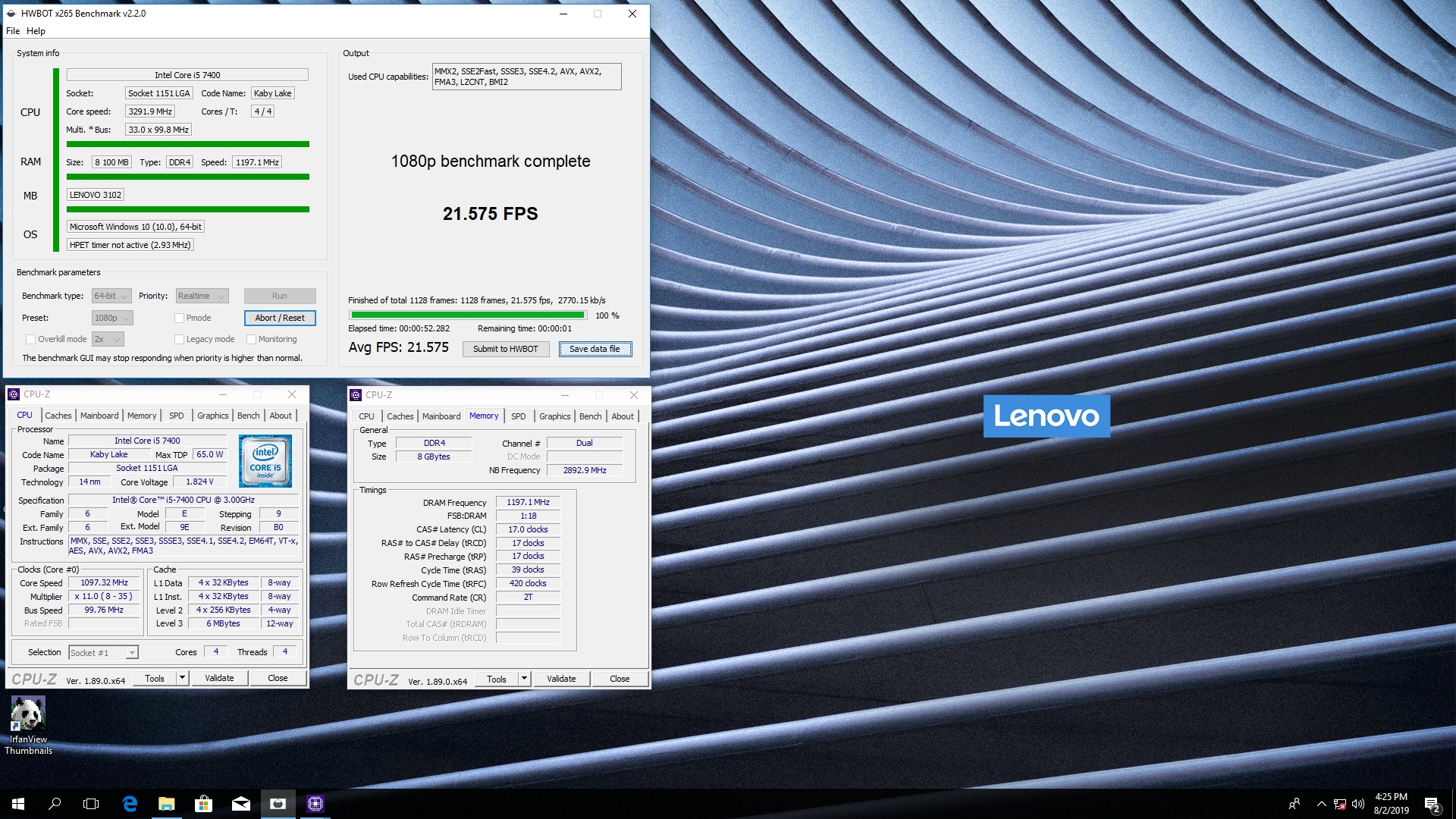
Task: Open IrfanView Thumbnails desktop shortcut
Action: click(x=28, y=726)
